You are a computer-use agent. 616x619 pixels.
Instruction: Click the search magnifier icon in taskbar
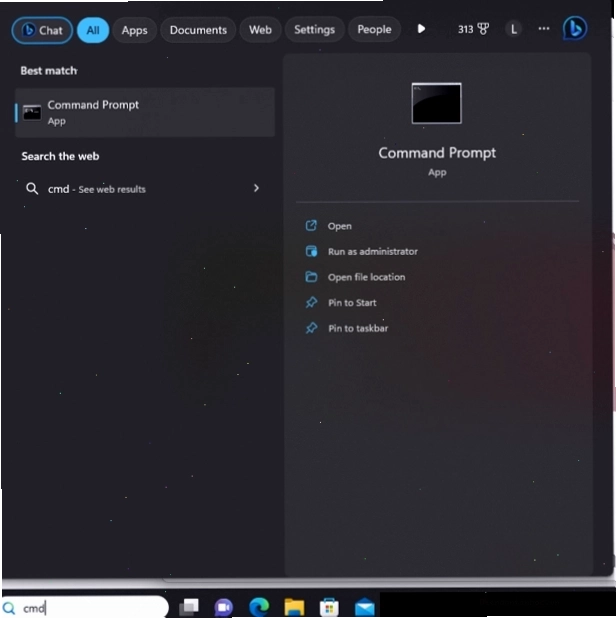9,608
